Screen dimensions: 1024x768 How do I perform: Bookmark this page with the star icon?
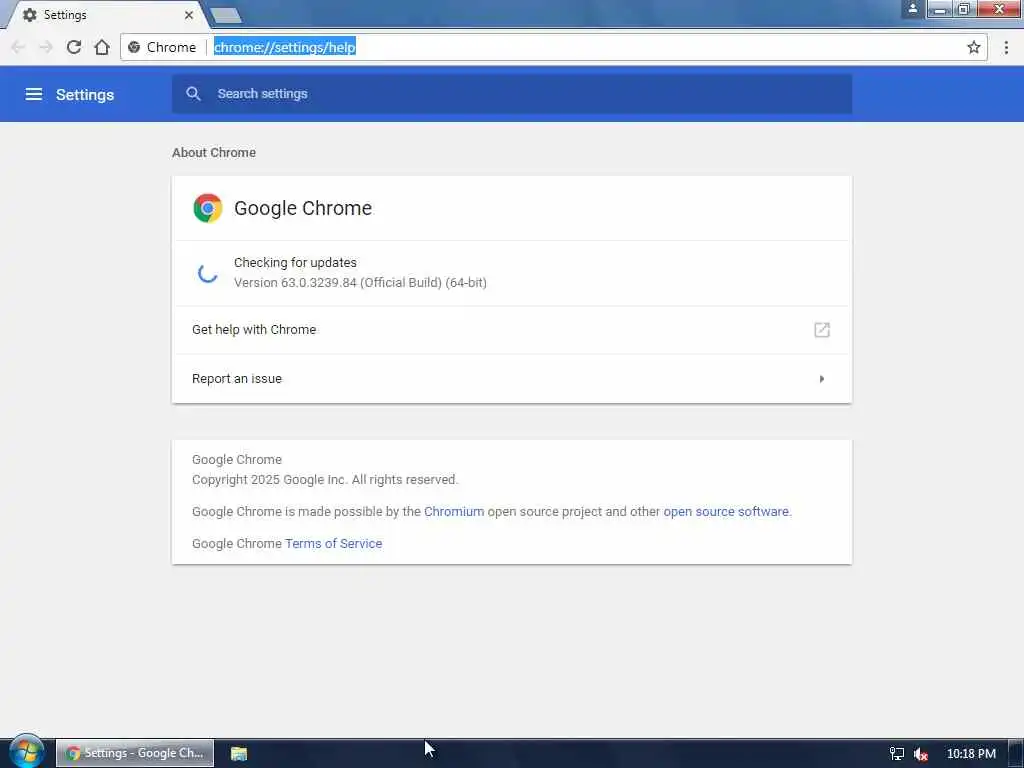(974, 47)
